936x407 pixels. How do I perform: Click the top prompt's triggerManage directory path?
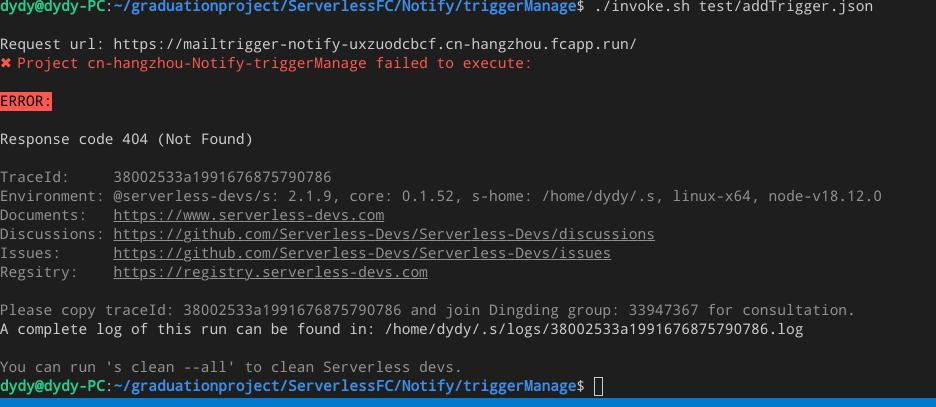click(344, 7)
